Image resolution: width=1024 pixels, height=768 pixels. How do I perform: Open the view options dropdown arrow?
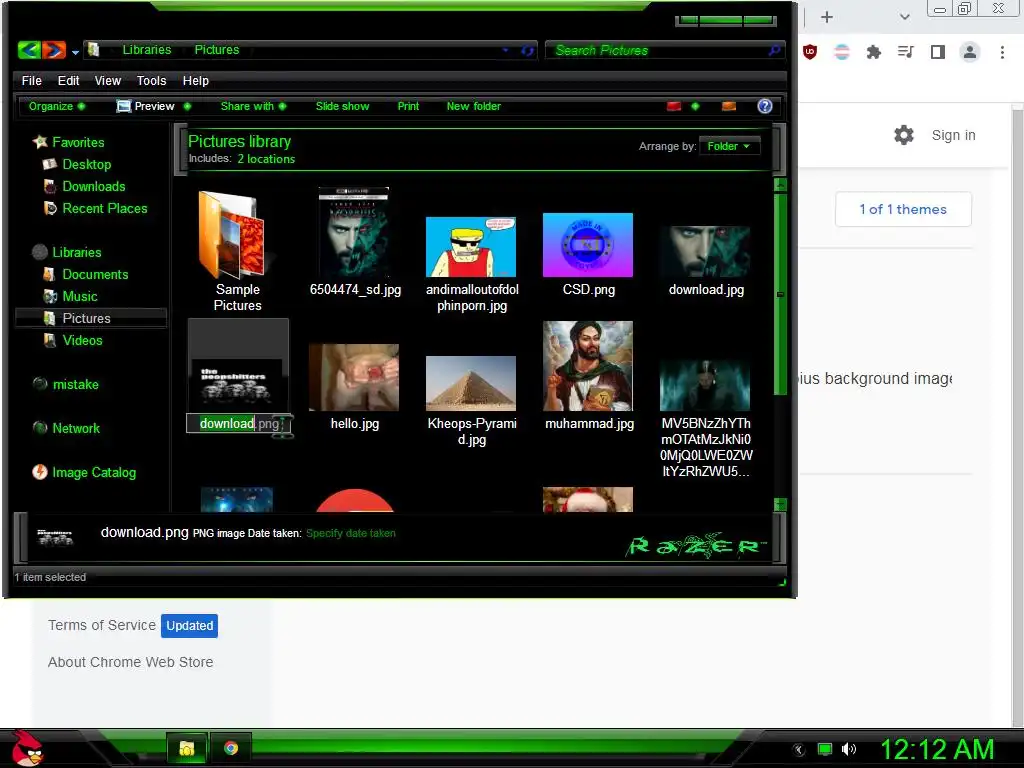tap(695, 106)
